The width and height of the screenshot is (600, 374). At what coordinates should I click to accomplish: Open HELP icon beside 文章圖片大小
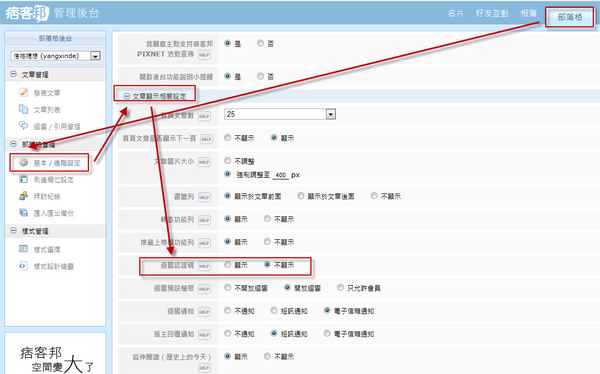(204, 162)
